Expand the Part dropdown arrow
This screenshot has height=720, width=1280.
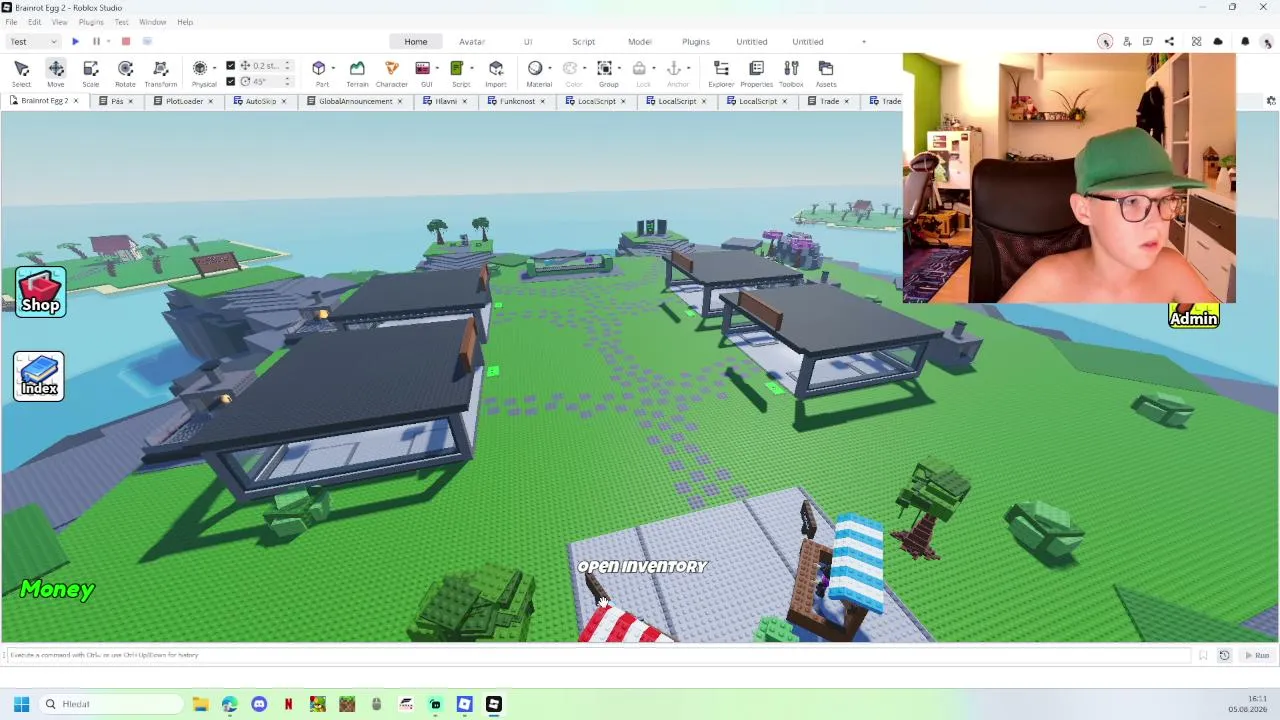click(x=333, y=69)
